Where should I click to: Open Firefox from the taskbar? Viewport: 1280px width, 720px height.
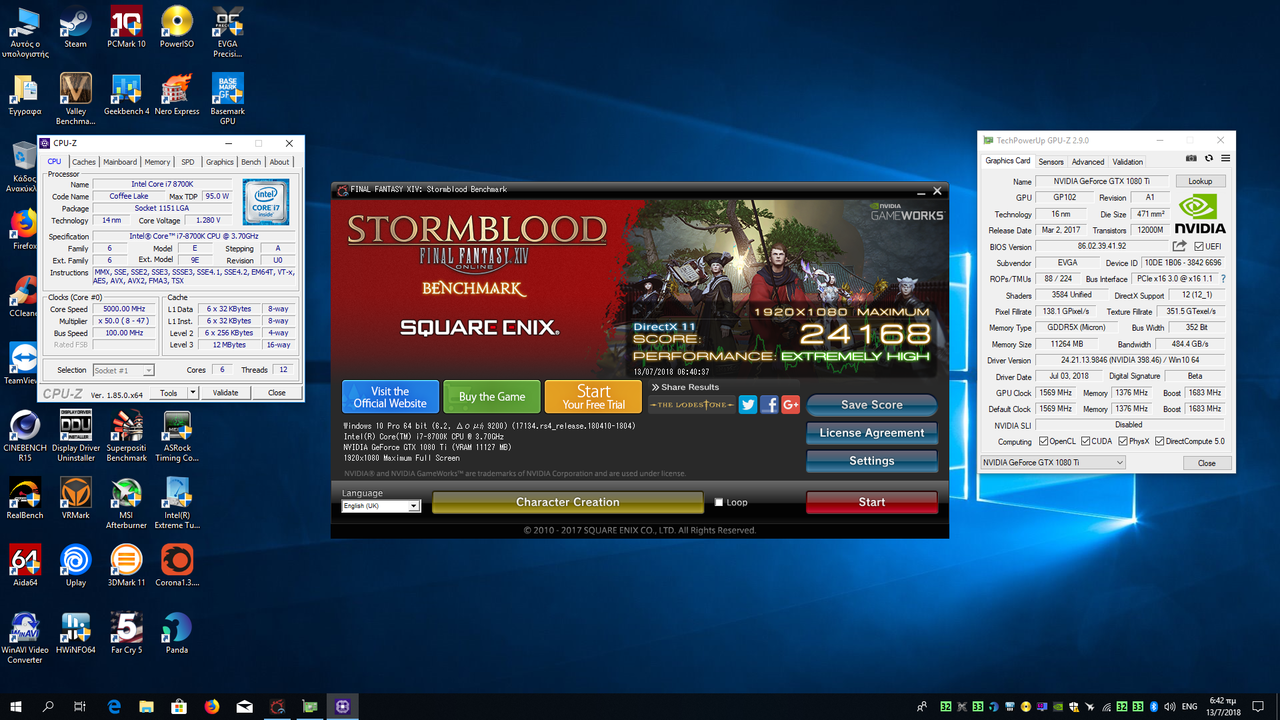coord(212,706)
